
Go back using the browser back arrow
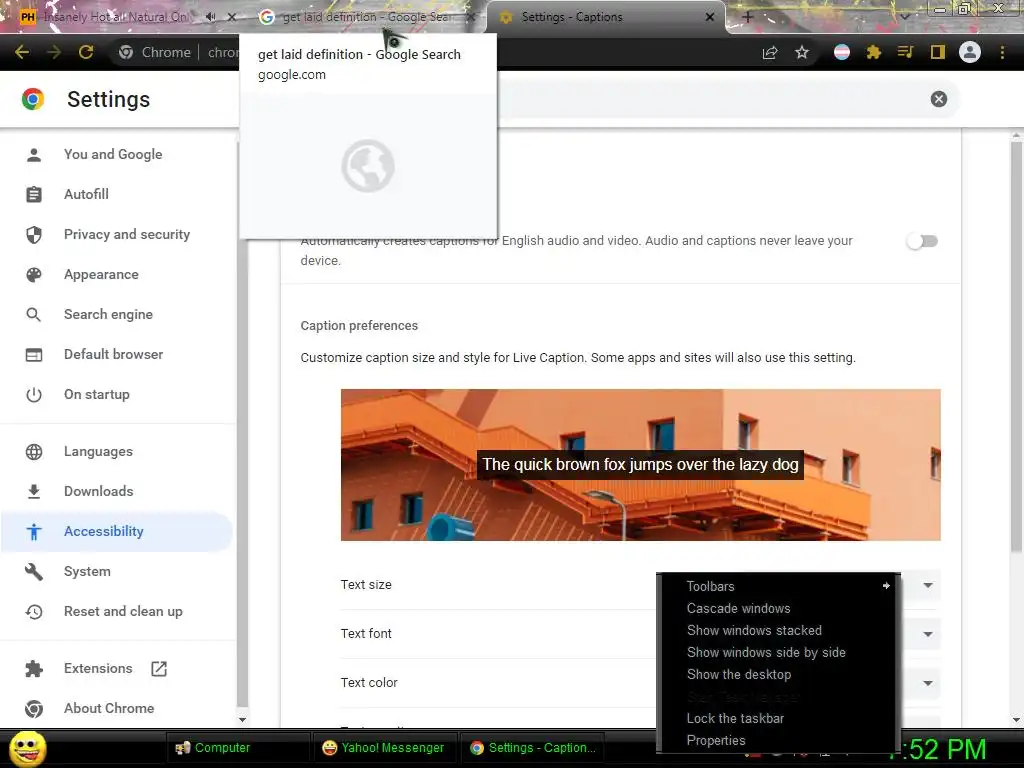(x=22, y=52)
